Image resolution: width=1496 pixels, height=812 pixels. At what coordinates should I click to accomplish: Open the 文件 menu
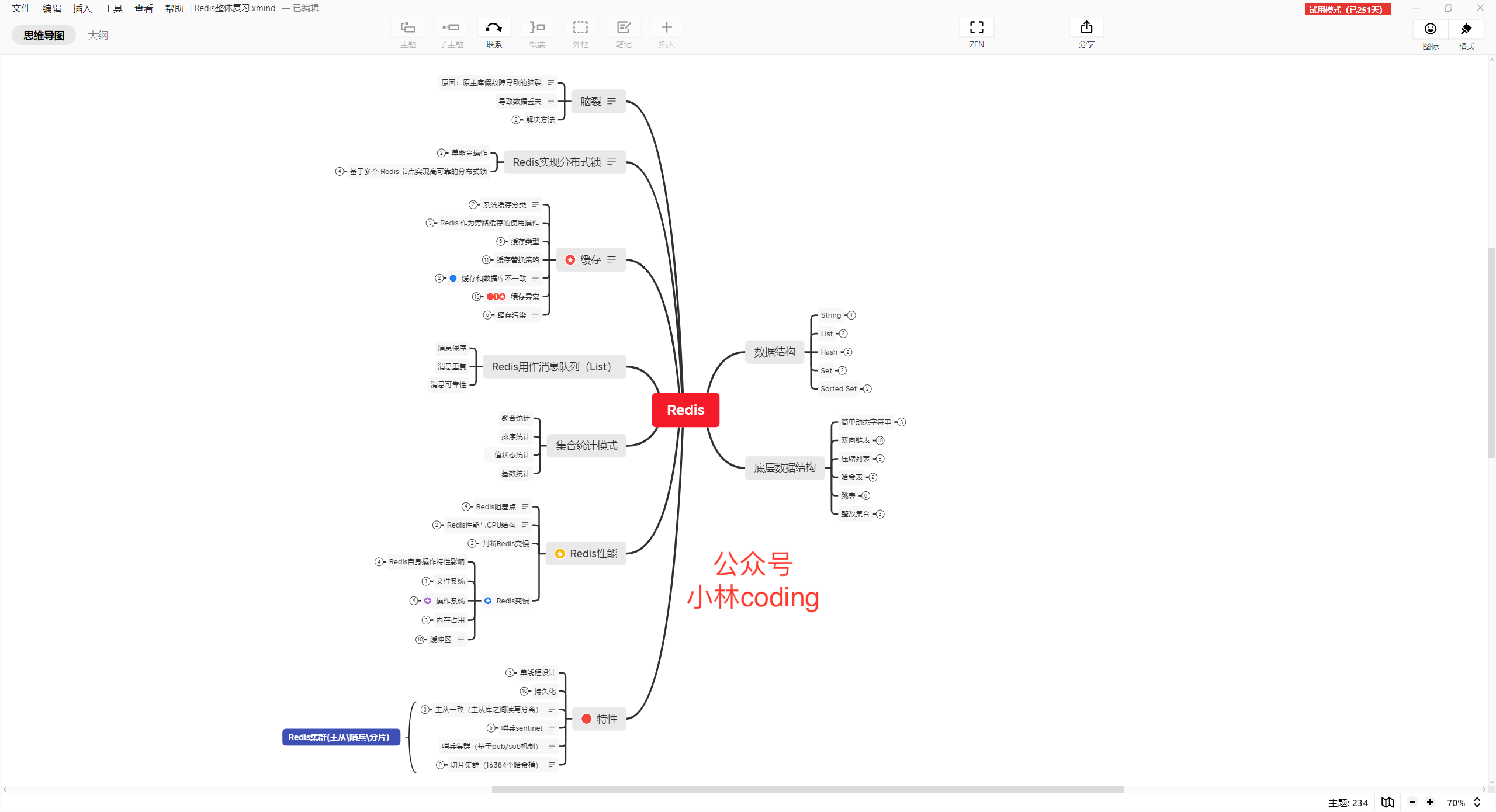pos(21,8)
